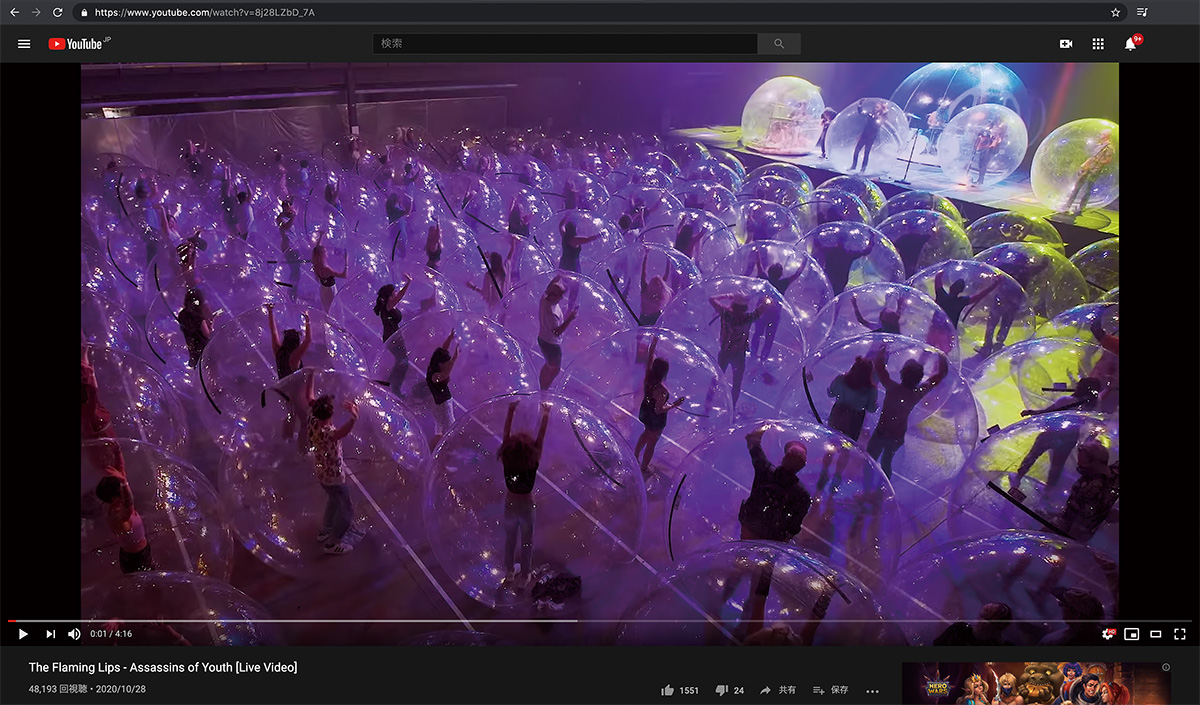Click the 共有 share button
Screen dimensions: 1200x705
(778, 690)
